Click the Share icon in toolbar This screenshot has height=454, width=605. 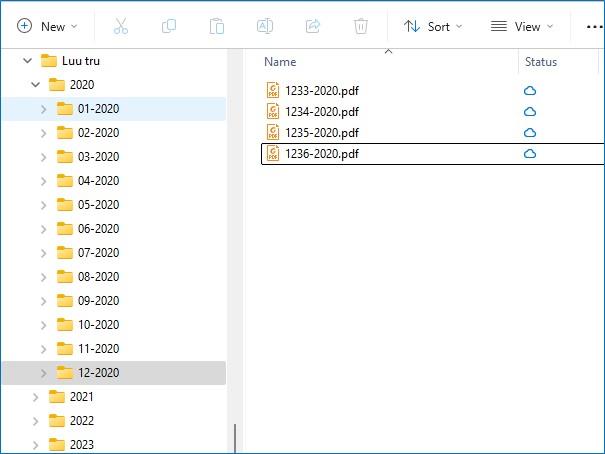(x=313, y=26)
